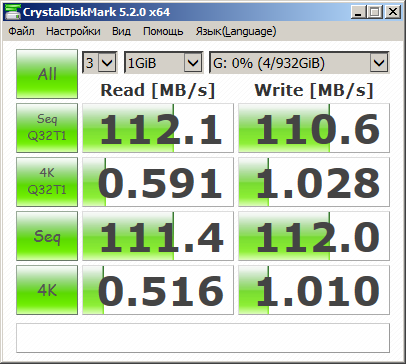Run the Seq test button
406x364 pixels.
(x=47, y=236)
